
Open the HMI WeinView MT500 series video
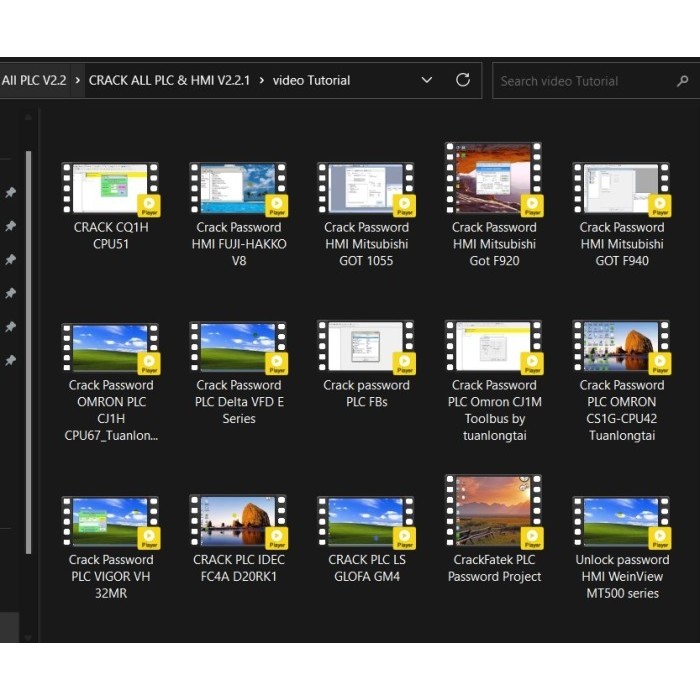(621, 521)
